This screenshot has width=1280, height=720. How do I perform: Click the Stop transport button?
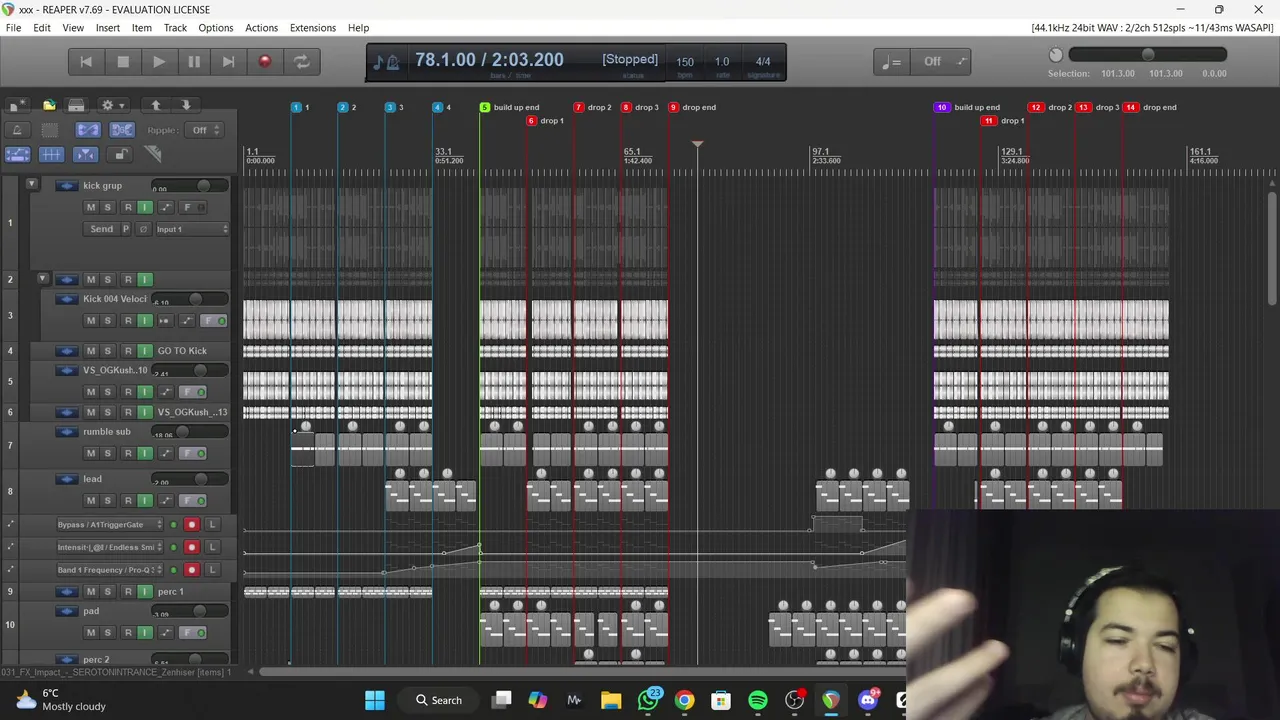click(123, 62)
